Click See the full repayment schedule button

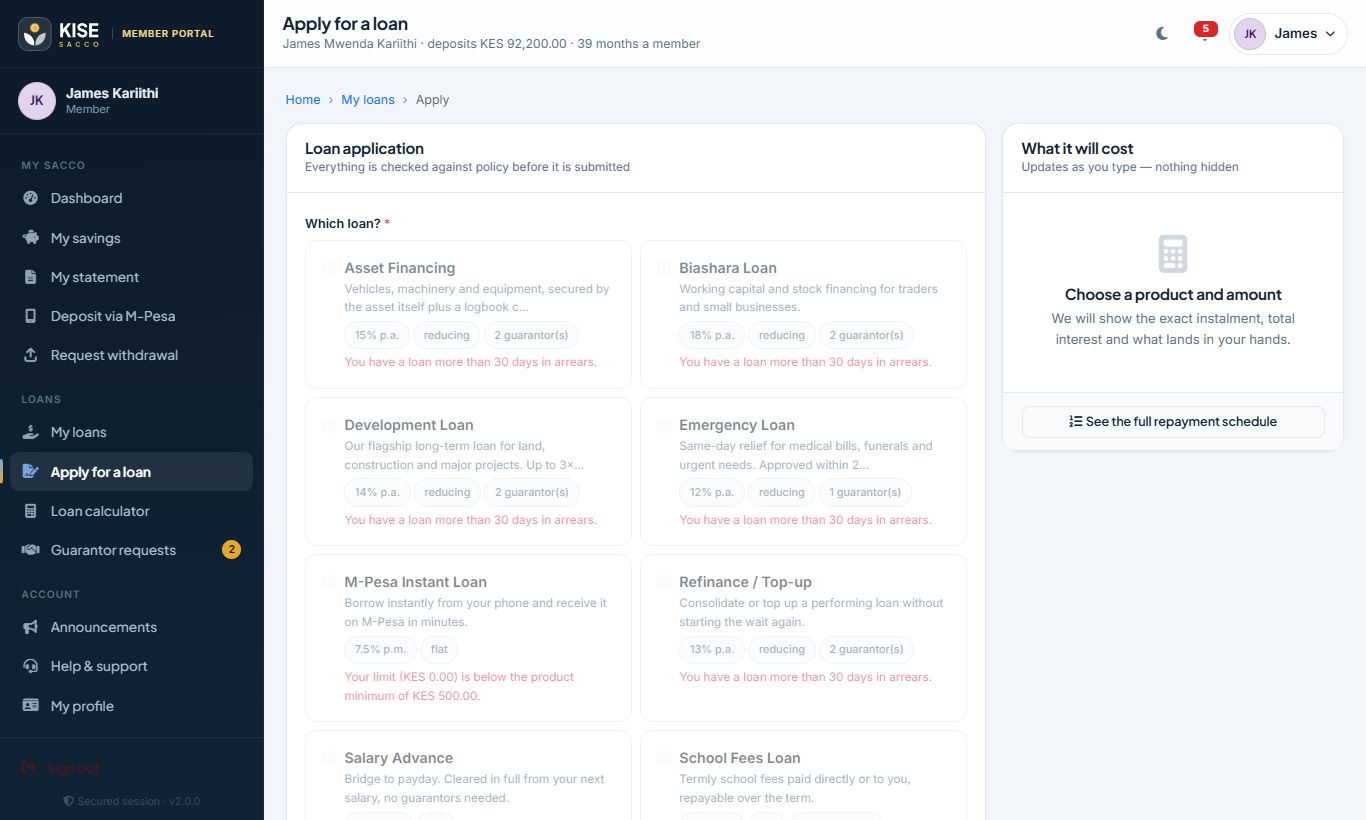tap(1173, 421)
